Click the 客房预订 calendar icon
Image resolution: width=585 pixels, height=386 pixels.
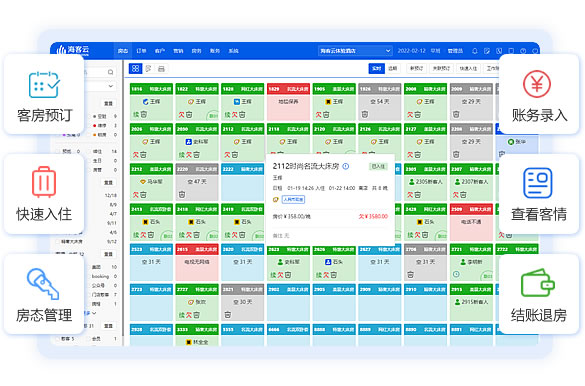tap(44, 85)
